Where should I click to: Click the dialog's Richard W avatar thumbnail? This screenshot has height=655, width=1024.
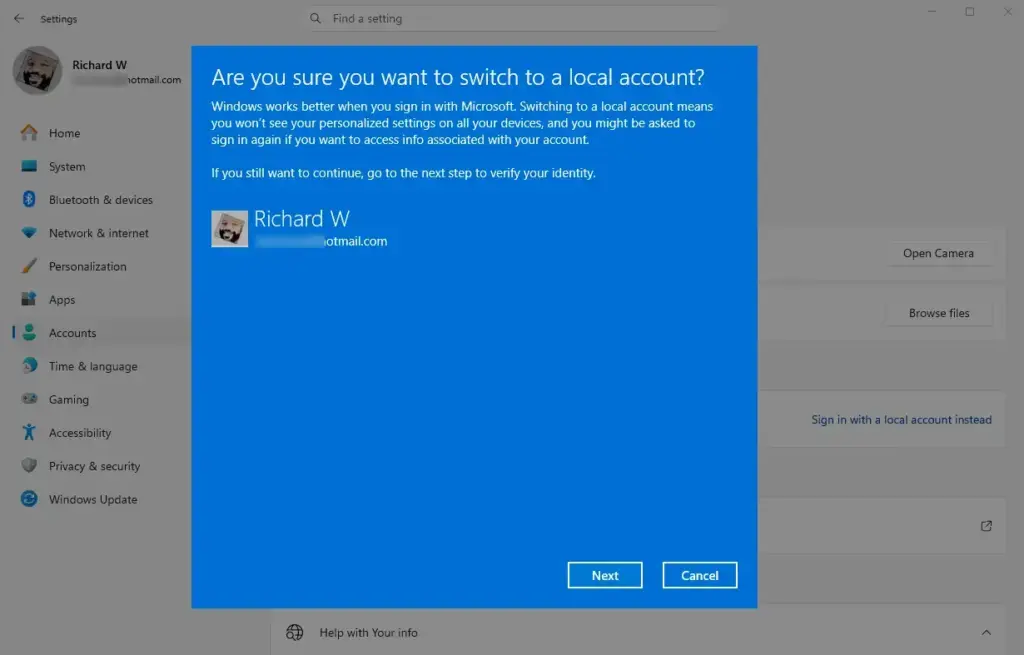[229, 229]
